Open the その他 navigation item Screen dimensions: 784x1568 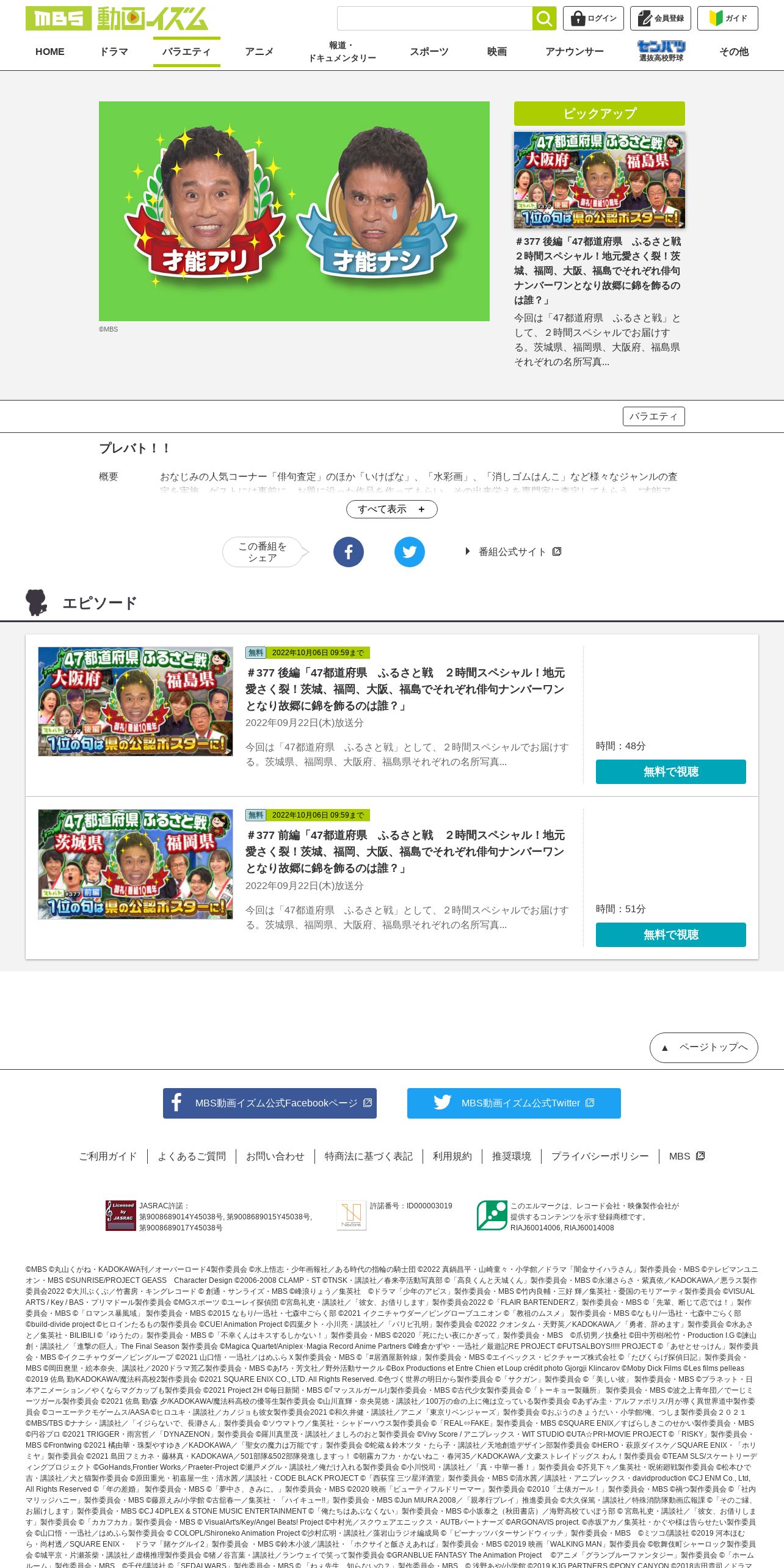[x=734, y=52]
